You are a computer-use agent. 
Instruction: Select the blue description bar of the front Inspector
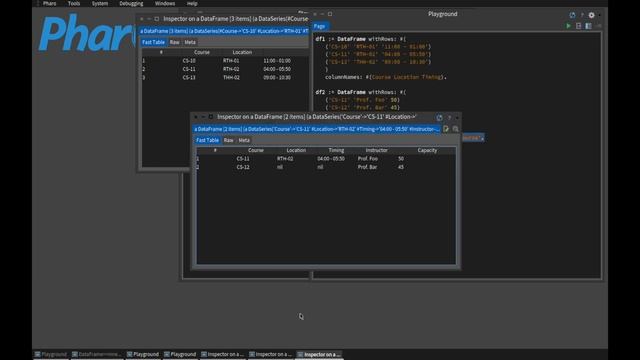point(316,129)
